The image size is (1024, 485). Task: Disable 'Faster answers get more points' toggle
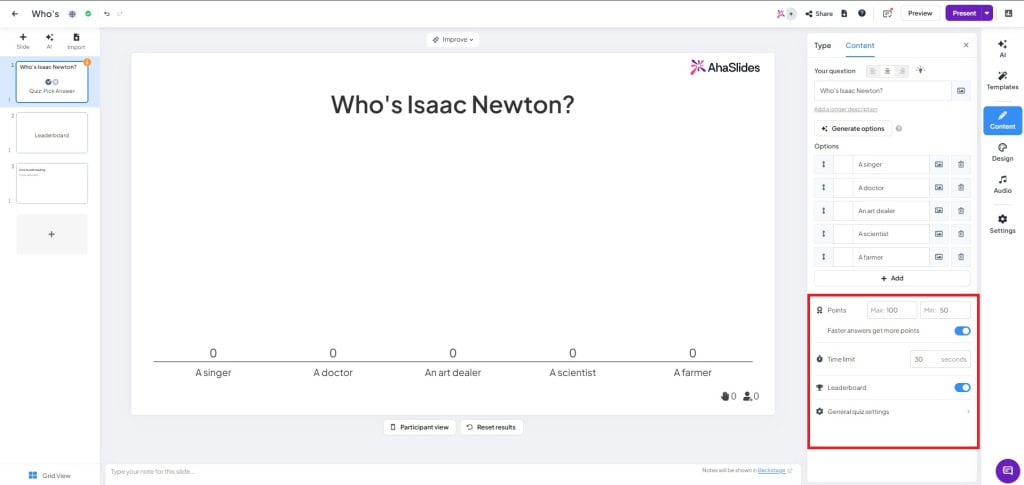962,330
